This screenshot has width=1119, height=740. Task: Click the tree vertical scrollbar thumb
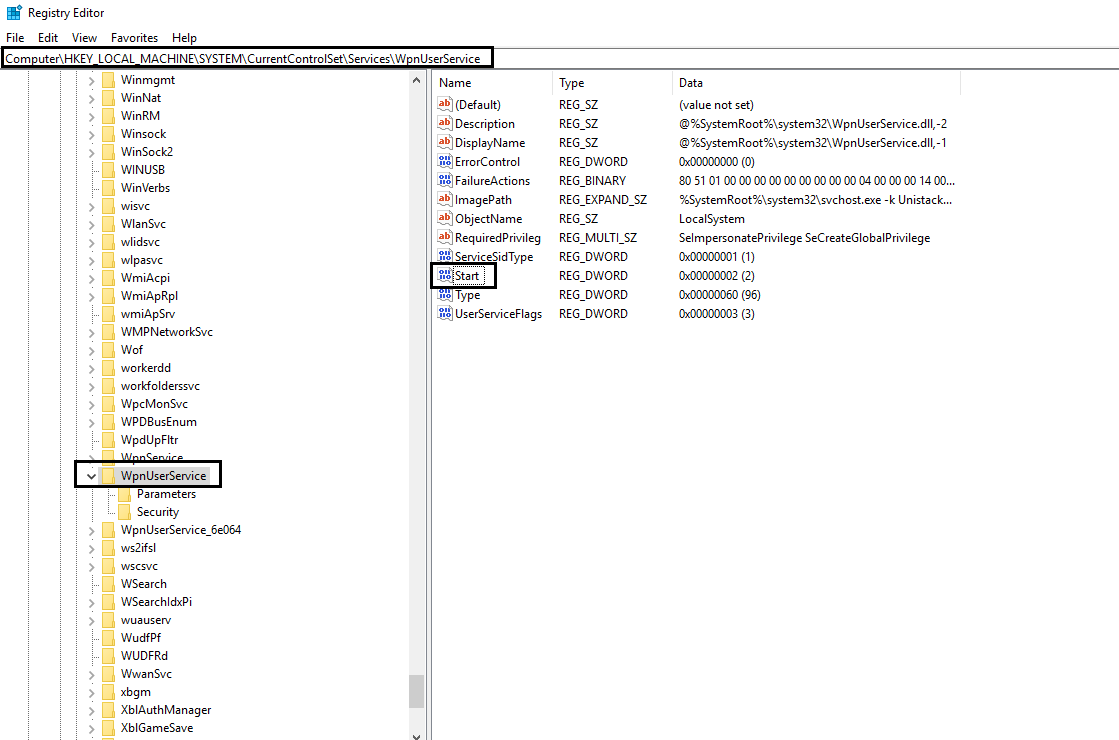[x=417, y=691]
